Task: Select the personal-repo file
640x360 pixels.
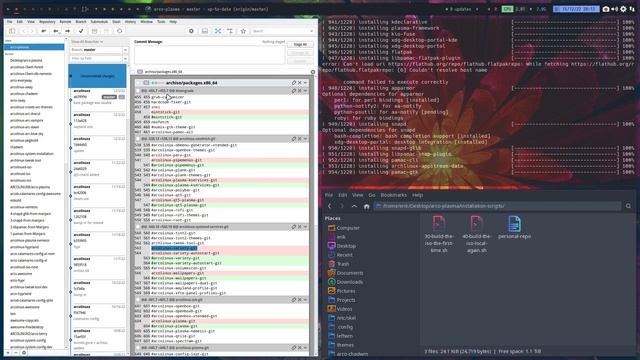Action: (x=514, y=228)
